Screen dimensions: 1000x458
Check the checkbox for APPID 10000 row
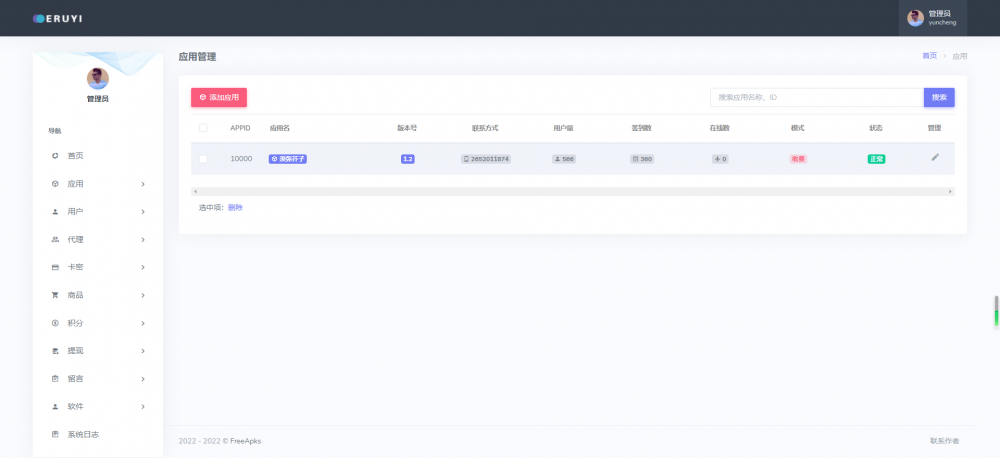tap(203, 159)
